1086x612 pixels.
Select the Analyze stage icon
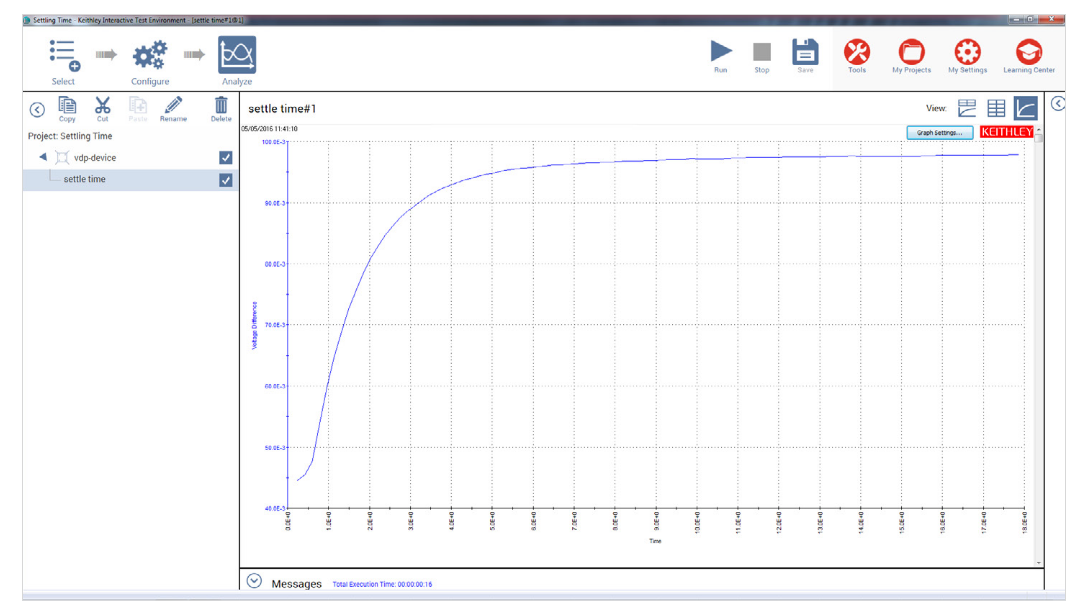tap(238, 56)
